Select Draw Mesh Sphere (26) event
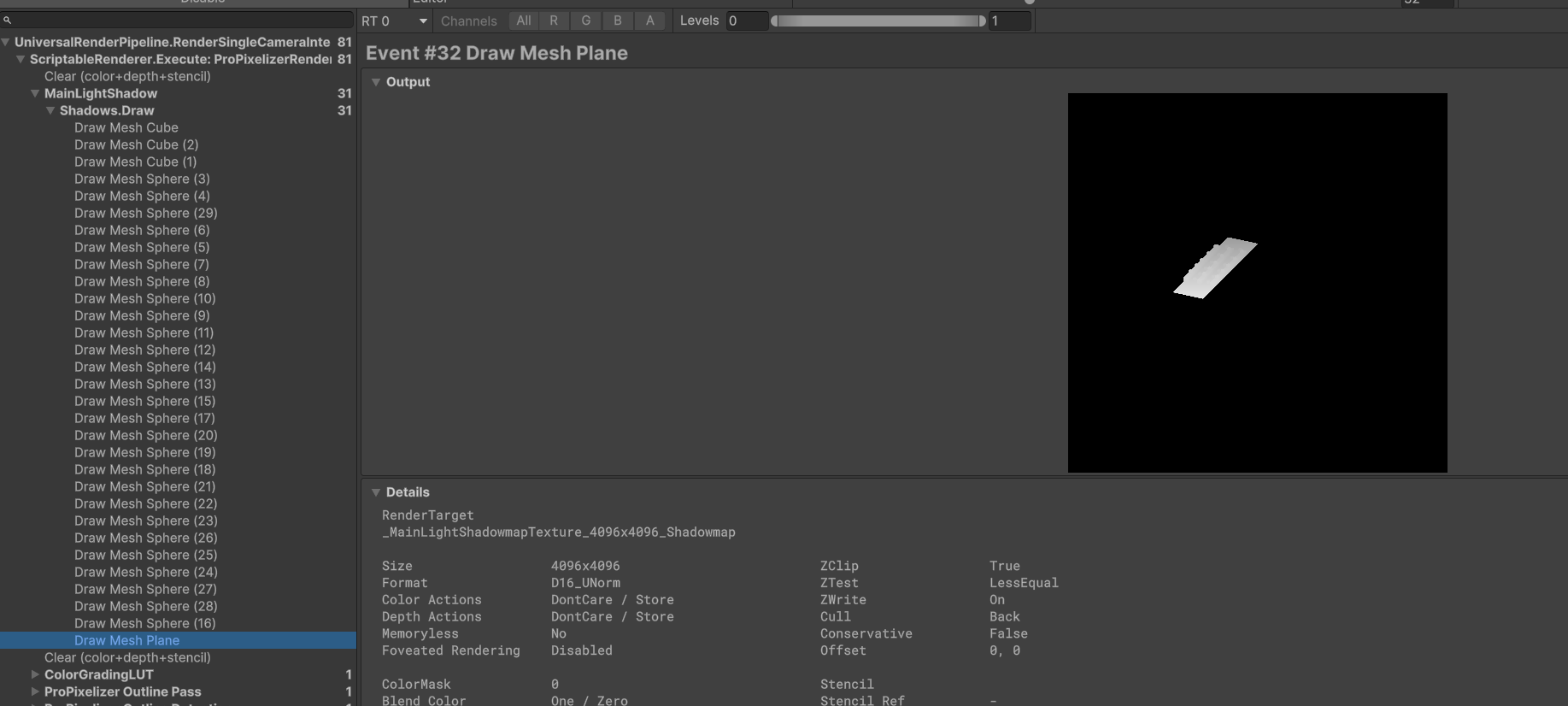The width and height of the screenshot is (1568, 706). pos(146,538)
